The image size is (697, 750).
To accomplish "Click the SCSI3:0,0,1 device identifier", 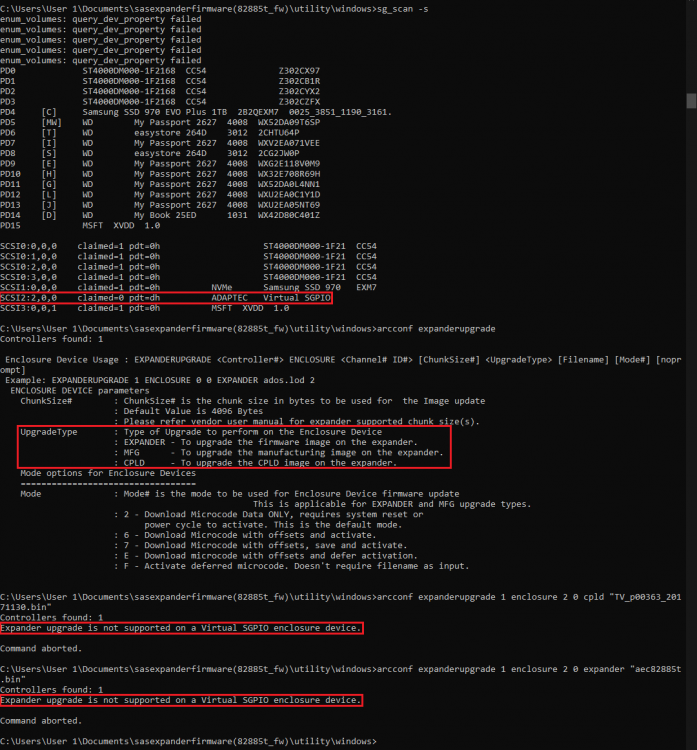I will (28, 308).
